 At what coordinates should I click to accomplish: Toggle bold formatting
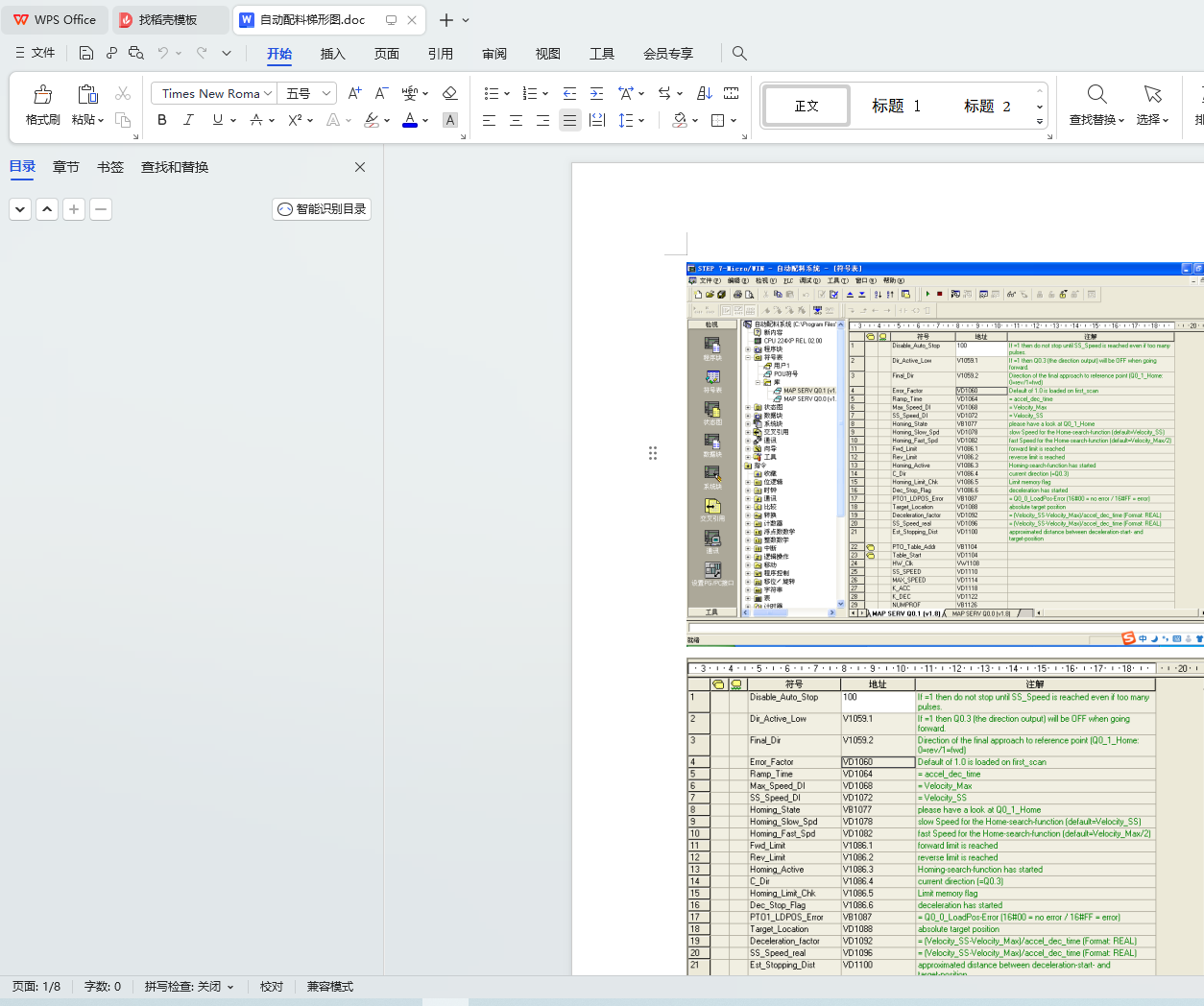click(161, 120)
